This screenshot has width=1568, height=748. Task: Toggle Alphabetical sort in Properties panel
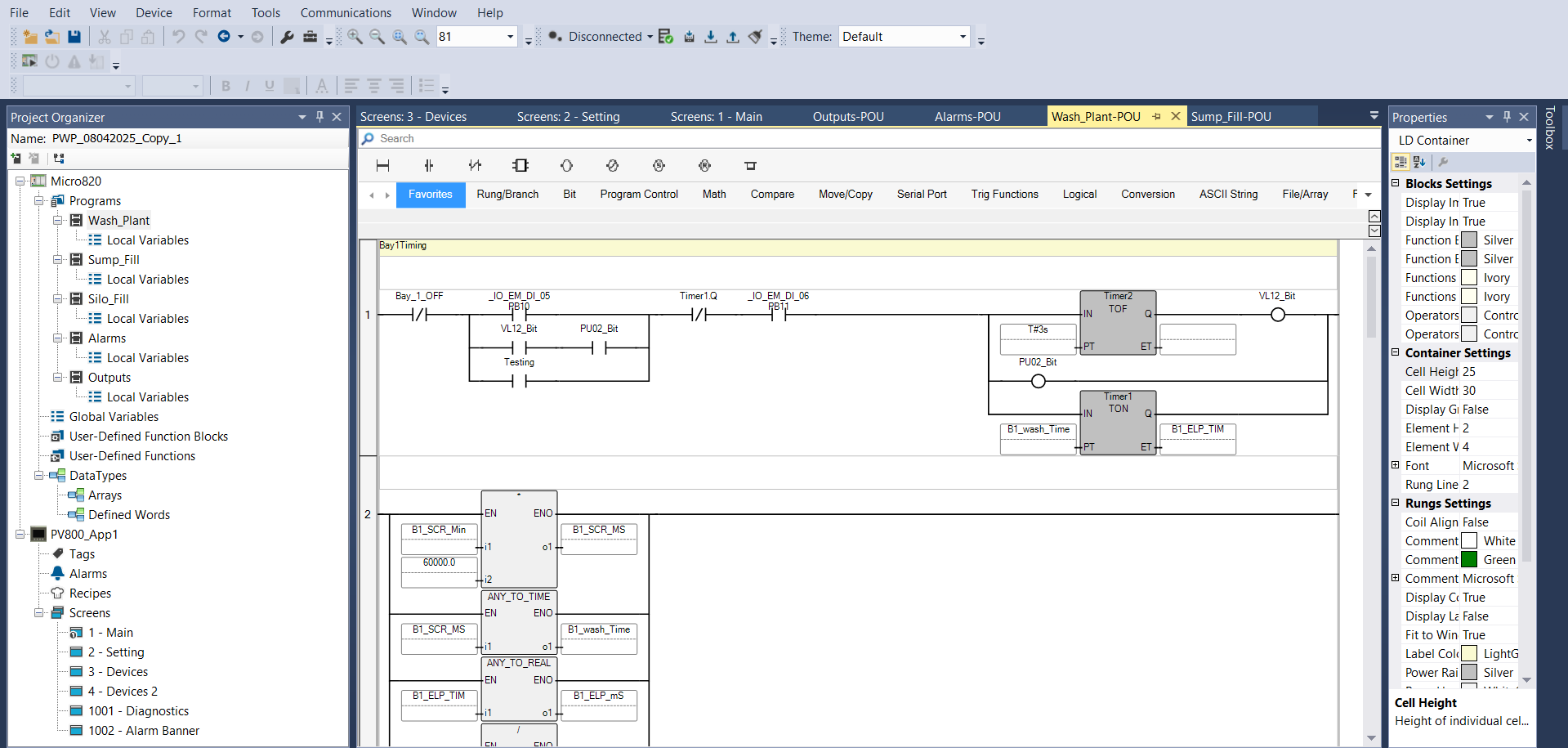pyautogui.click(x=1419, y=162)
